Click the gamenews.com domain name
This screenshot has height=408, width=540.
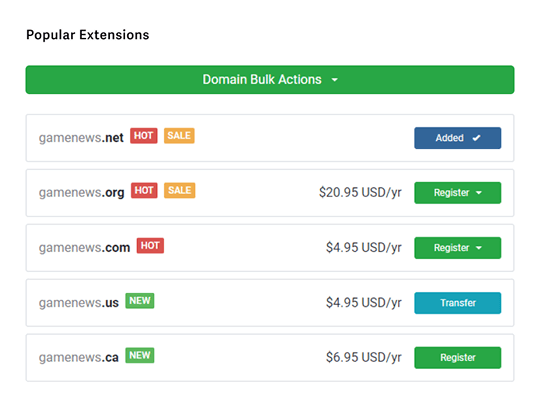(x=84, y=248)
